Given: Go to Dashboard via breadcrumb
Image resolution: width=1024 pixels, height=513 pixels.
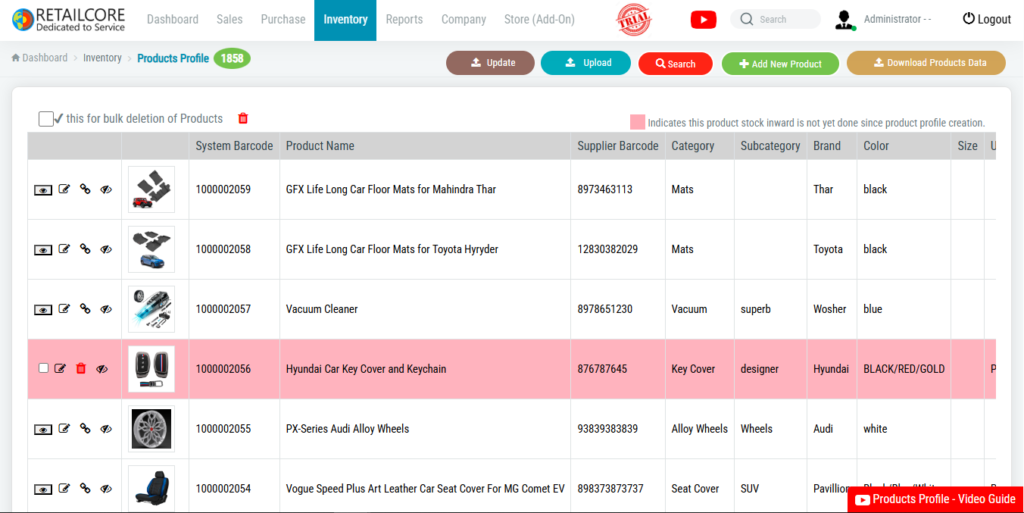Looking at the screenshot, I should (40, 58).
